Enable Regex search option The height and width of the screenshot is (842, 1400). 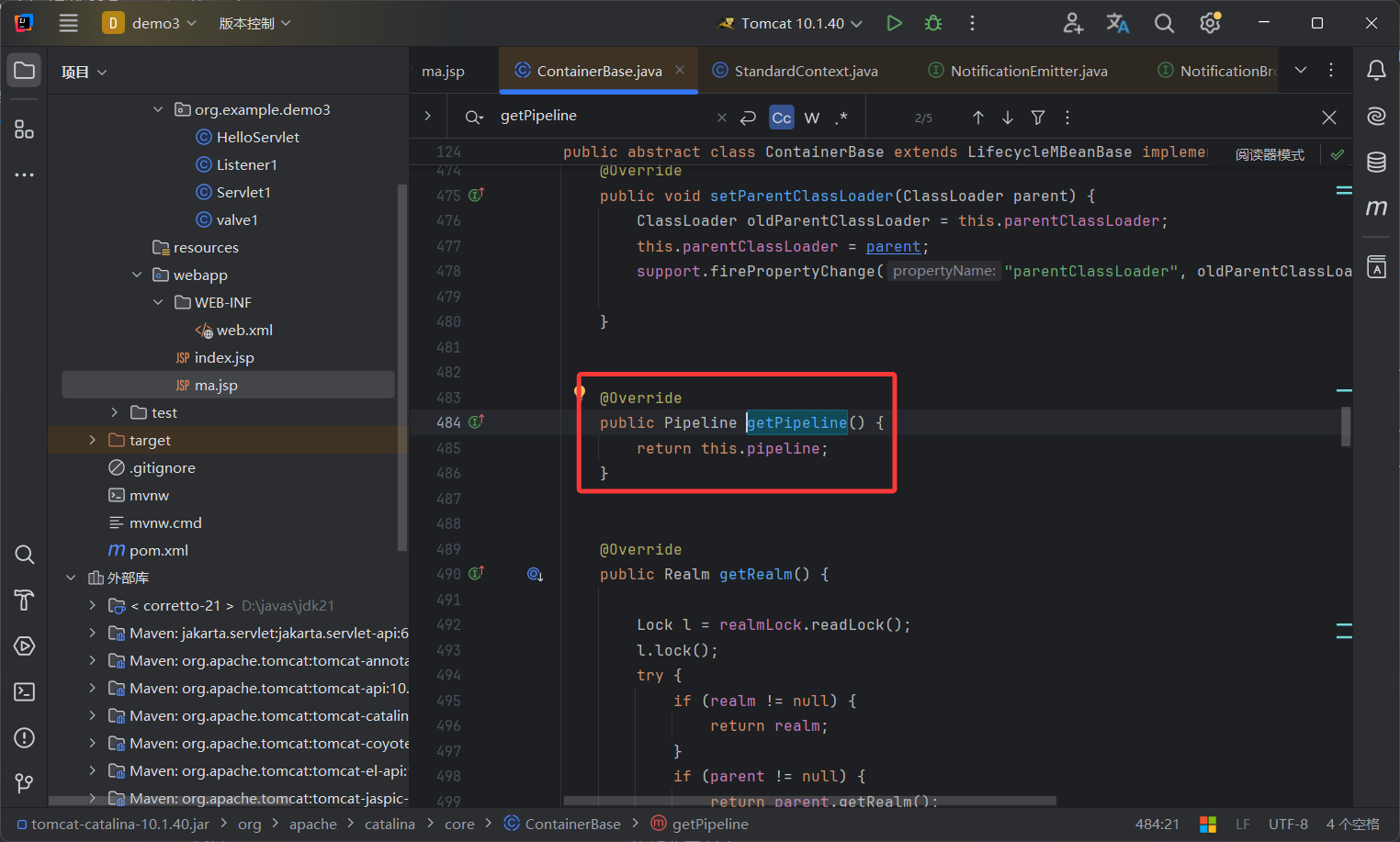pyautogui.click(x=841, y=118)
